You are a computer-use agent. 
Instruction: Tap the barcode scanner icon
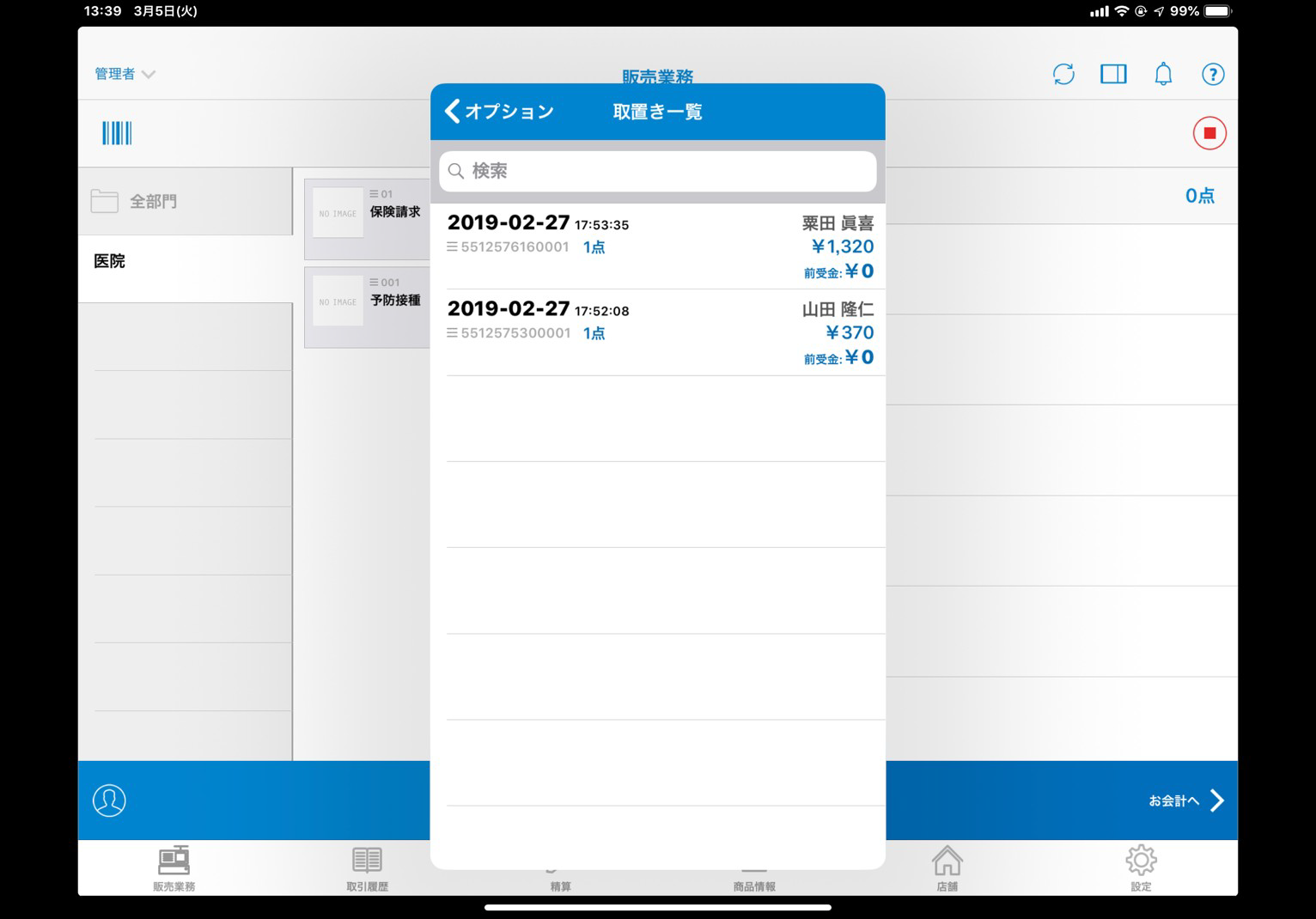tap(117, 133)
